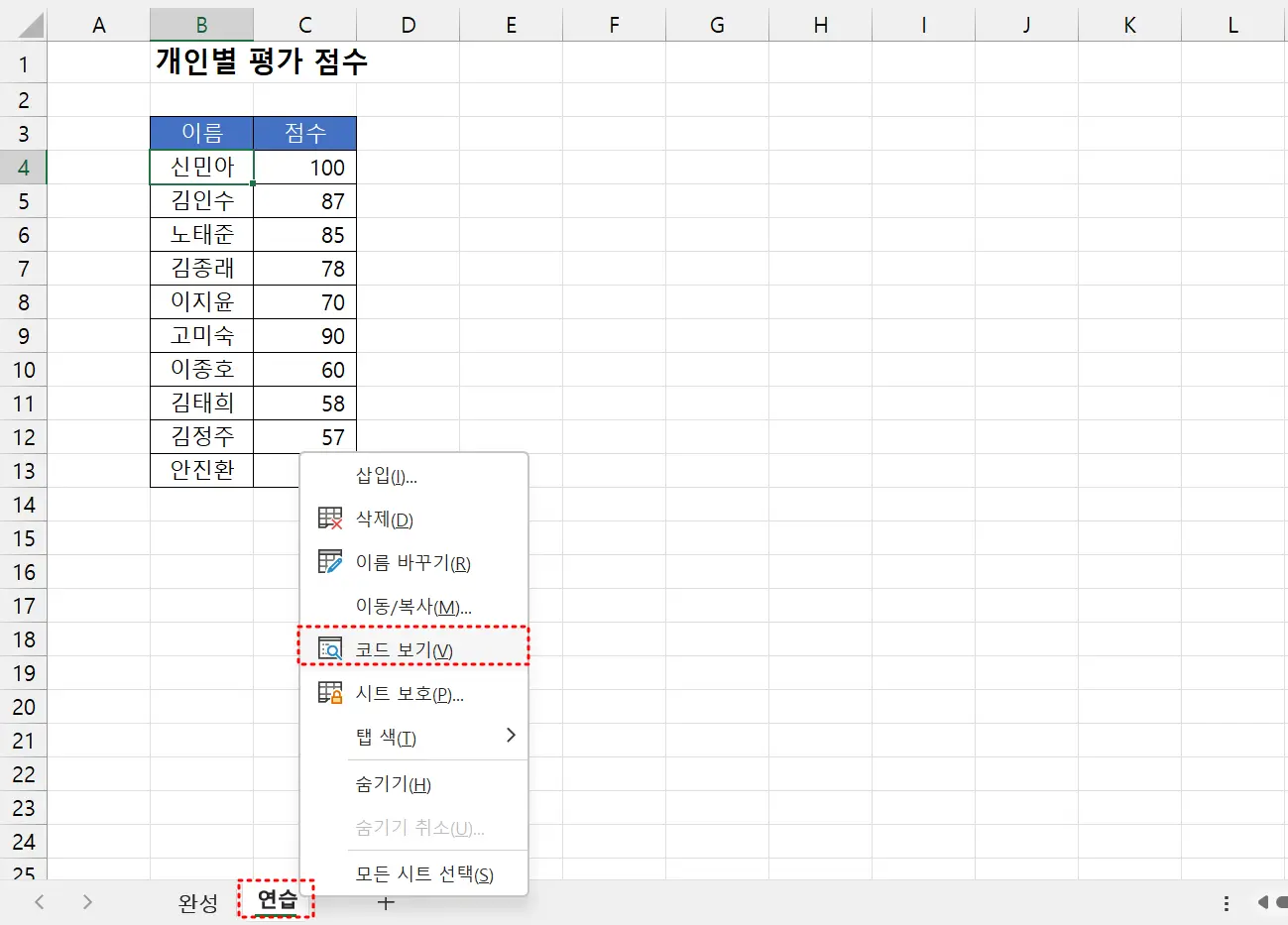The image size is (1288, 925).
Task: Select the cell containing 김인수
Action: click(x=202, y=201)
